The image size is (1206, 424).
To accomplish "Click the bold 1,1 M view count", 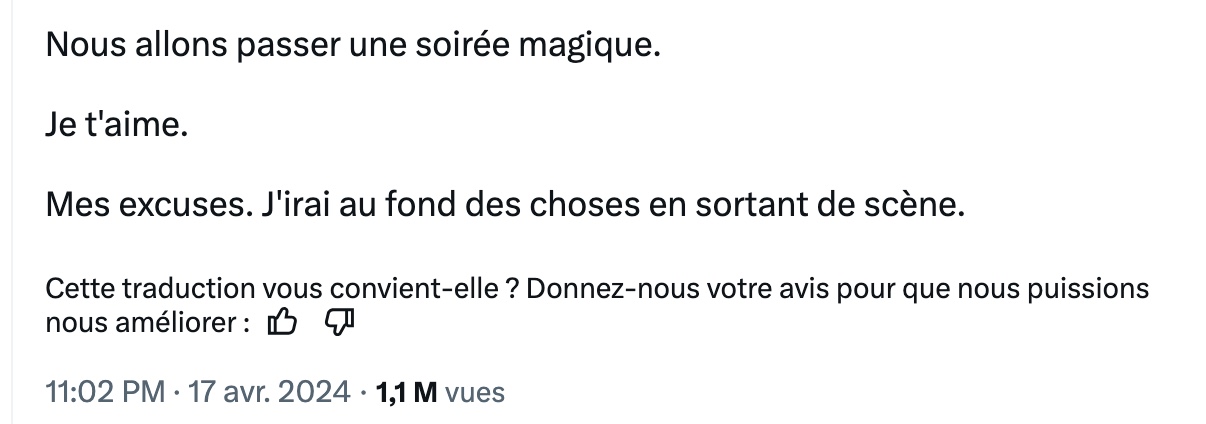I will tap(406, 393).
